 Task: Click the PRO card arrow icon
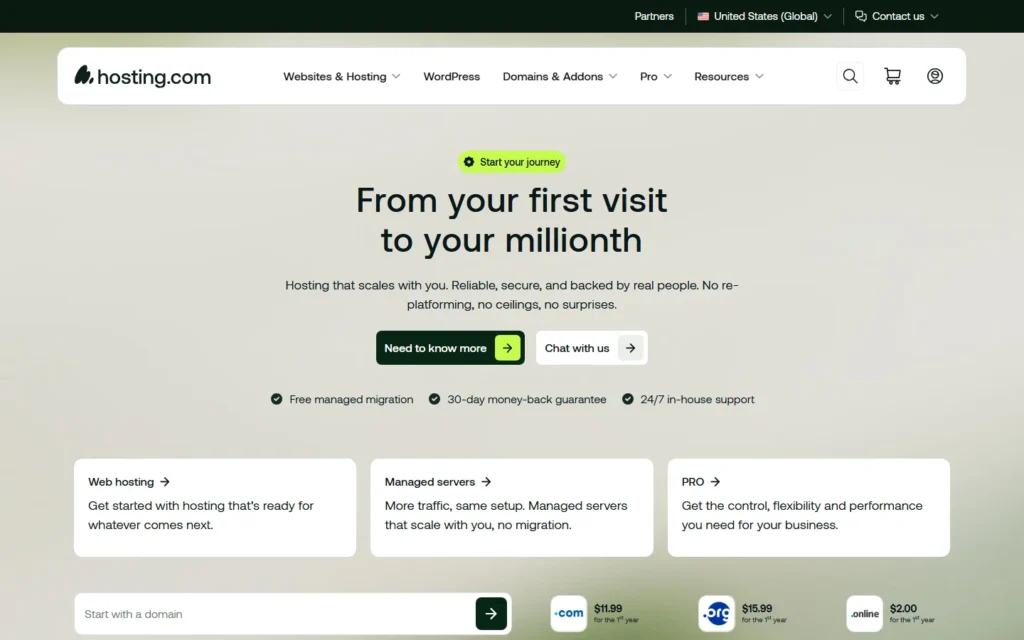[715, 482]
